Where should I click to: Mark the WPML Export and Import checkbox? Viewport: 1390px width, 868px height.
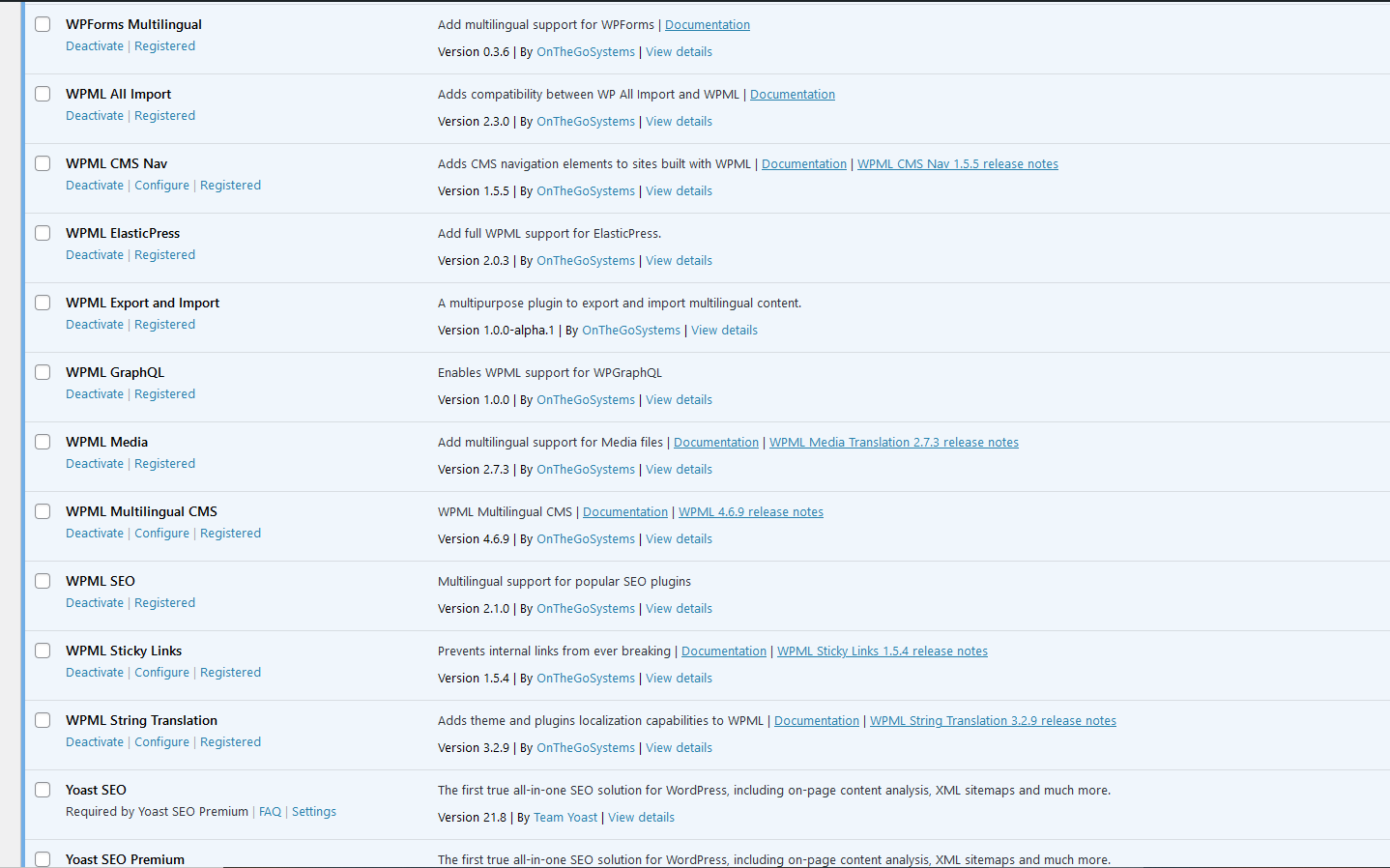(43, 303)
